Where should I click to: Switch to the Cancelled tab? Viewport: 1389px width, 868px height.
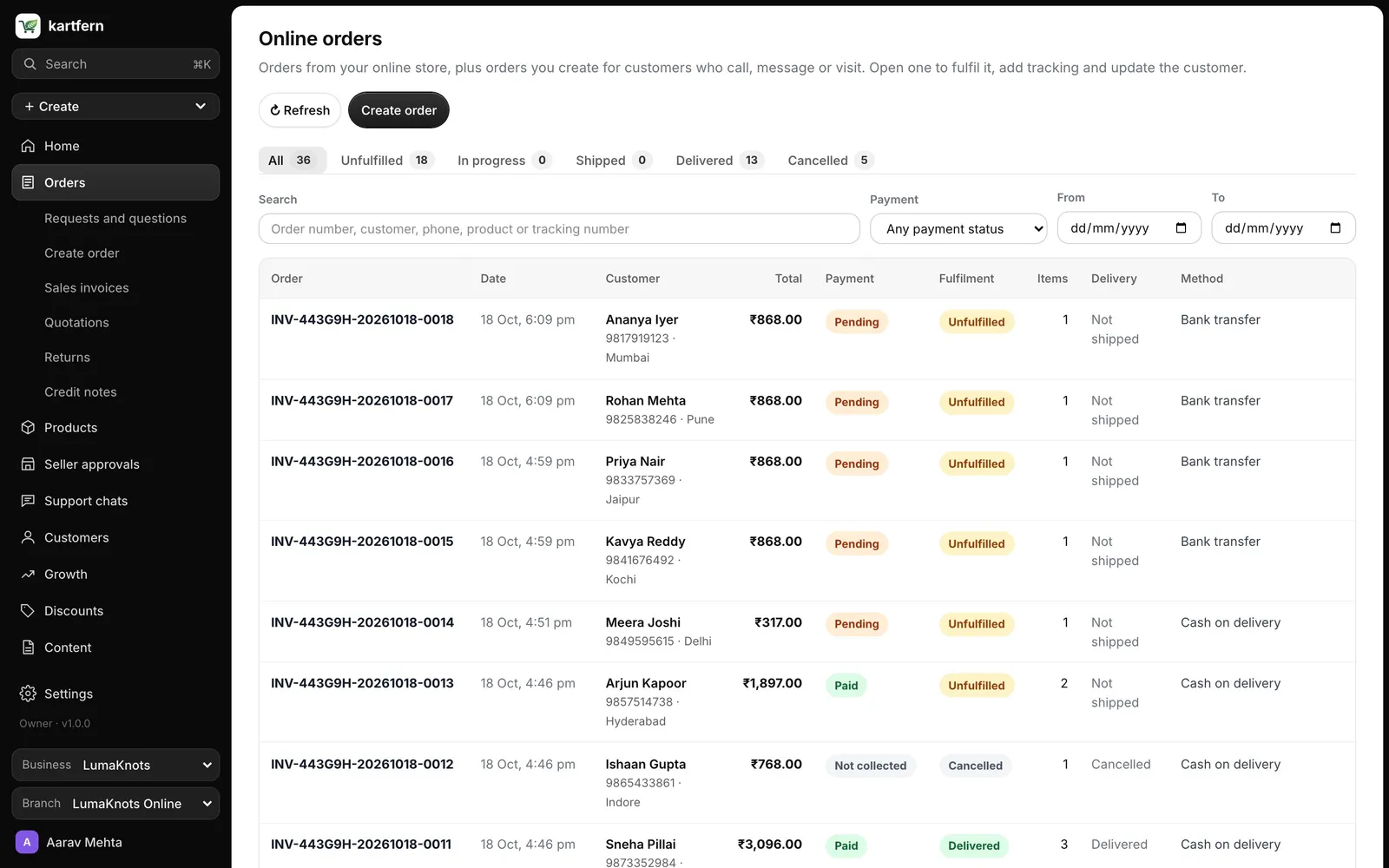[829, 161]
